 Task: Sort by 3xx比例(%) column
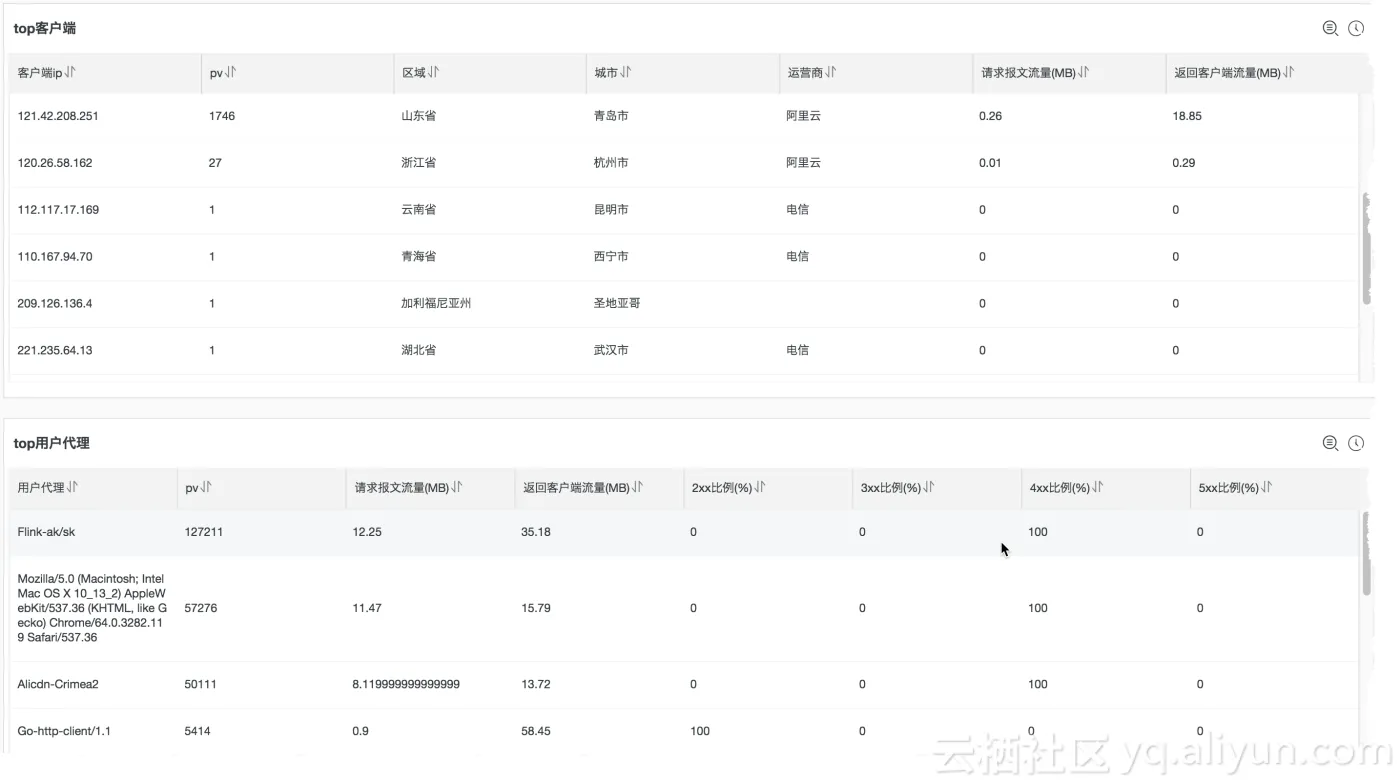tap(929, 487)
